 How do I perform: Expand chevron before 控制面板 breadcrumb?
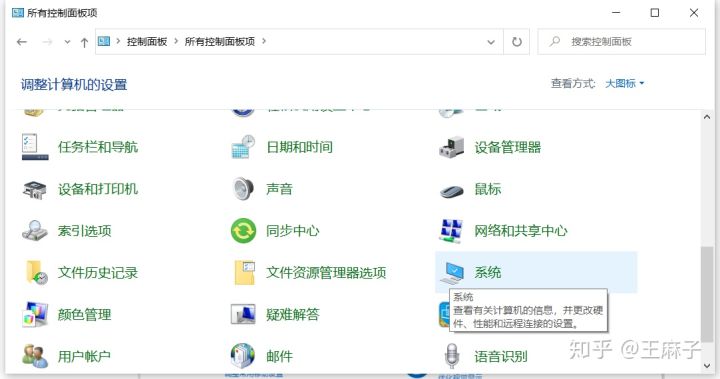pos(118,41)
